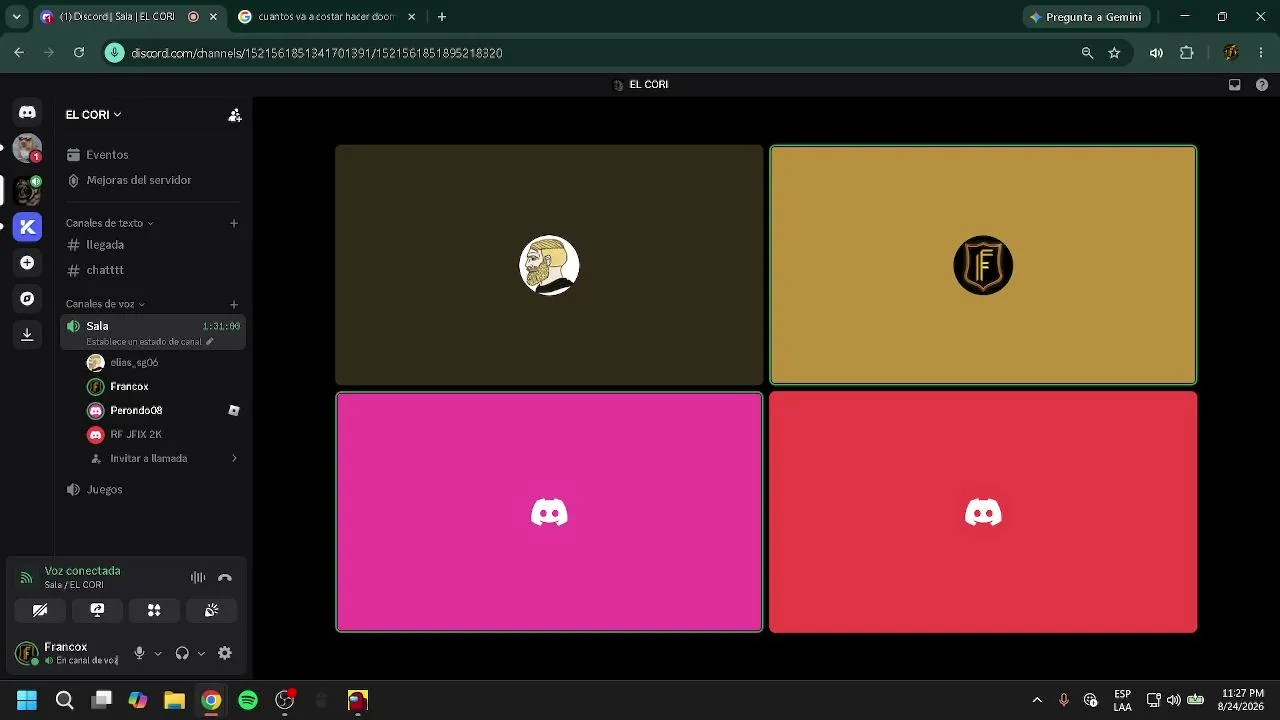Collapse Canales de voz category
Screen dimensions: 1280x720
coord(105,304)
